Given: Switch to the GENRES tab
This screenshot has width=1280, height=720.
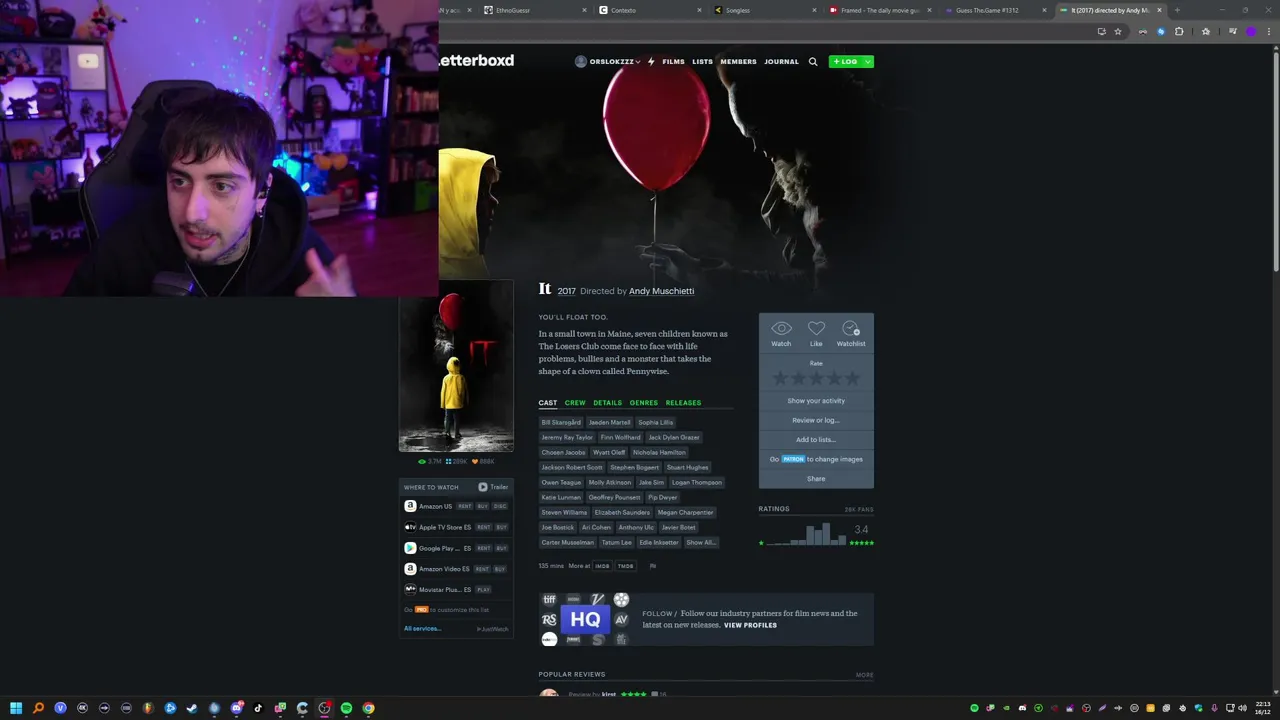Looking at the screenshot, I should click(x=643, y=403).
